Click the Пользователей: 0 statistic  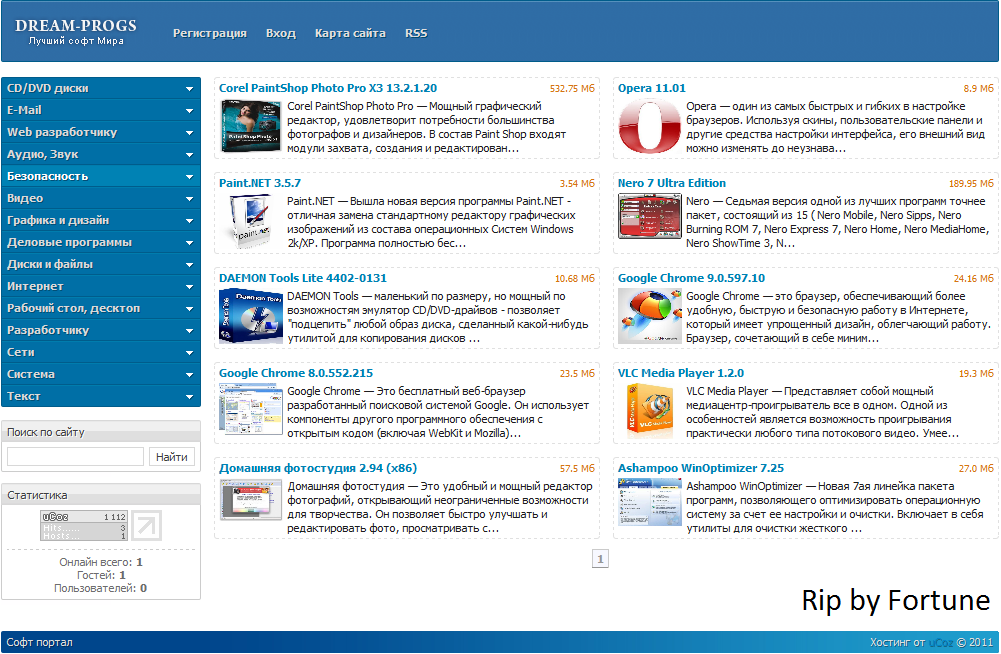[100, 588]
